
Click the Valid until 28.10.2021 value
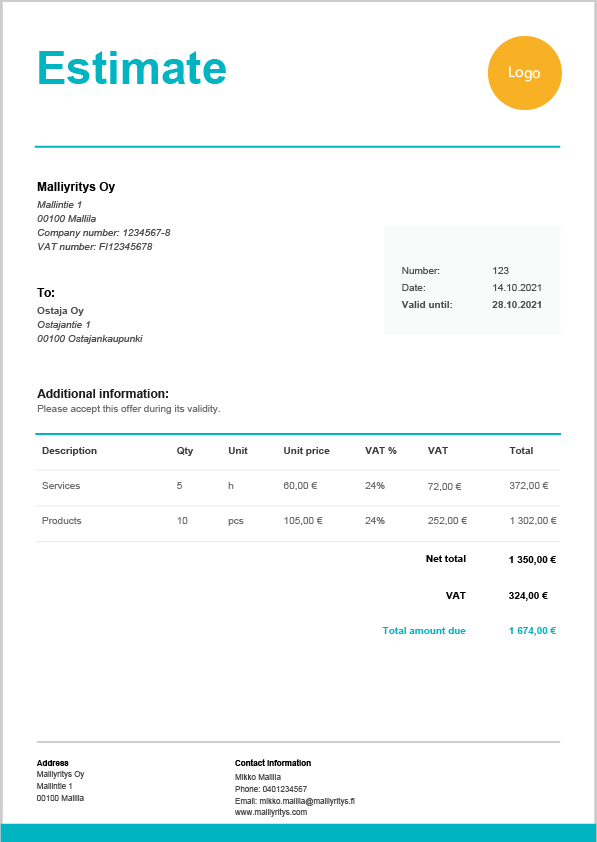point(517,305)
